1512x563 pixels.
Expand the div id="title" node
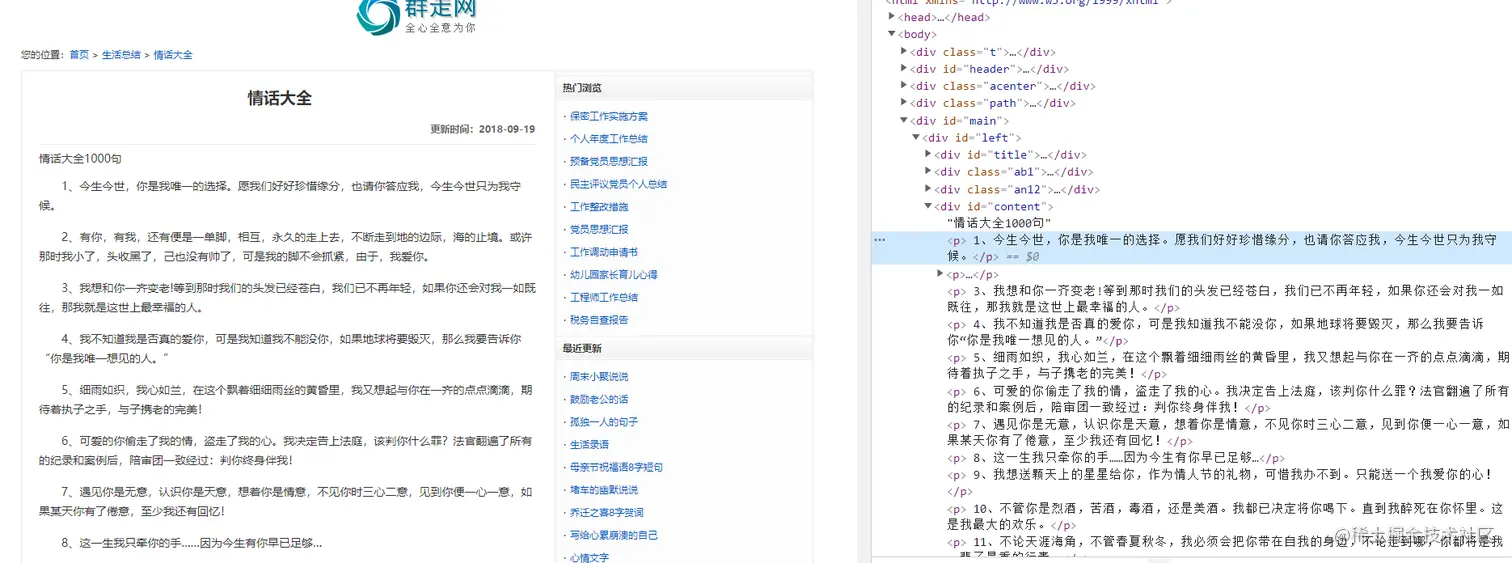pyautogui.click(x=928, y=155)
